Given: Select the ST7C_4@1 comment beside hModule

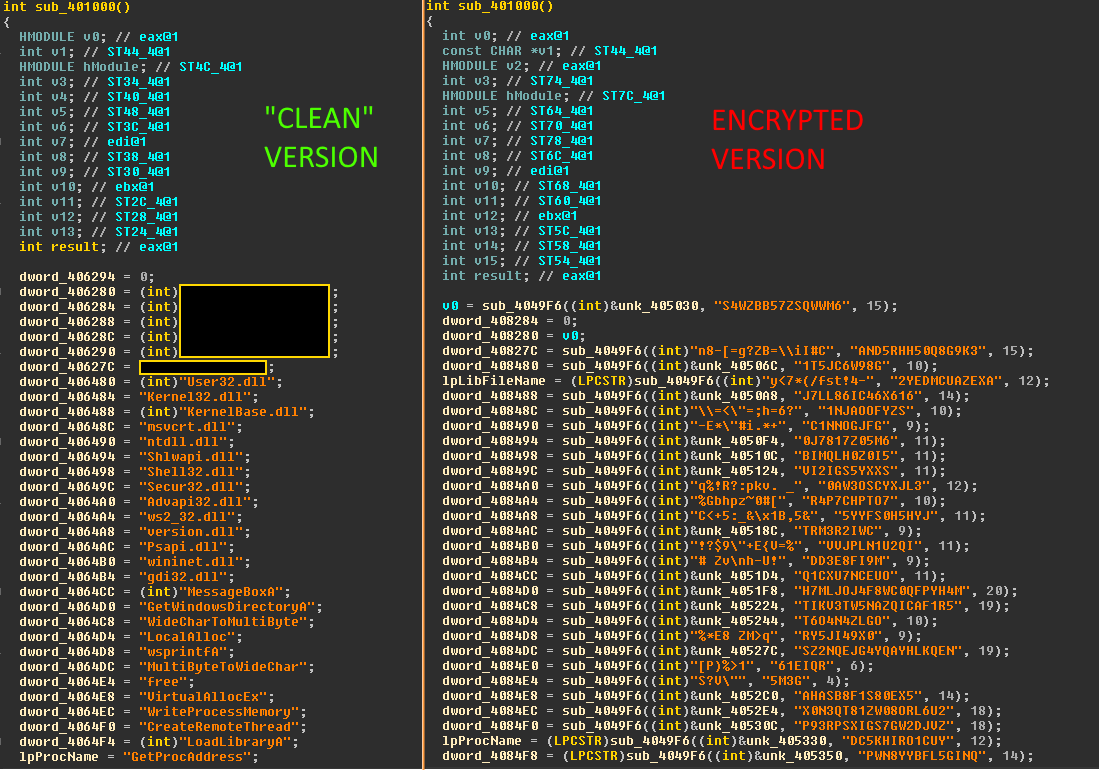Looking at the screenshot, I should pyautogui.click(x=633, y=96).
